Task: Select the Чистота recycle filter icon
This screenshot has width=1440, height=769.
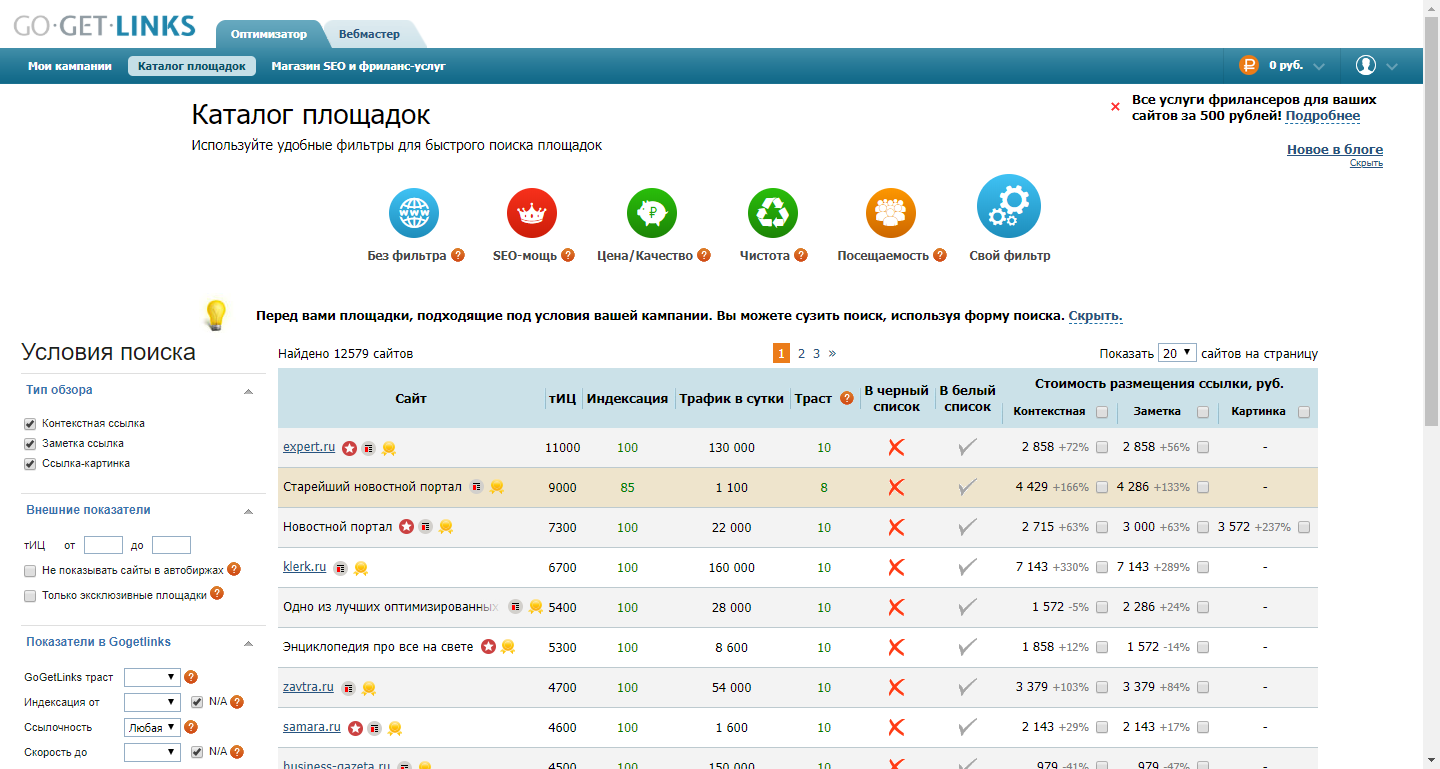Action: coord(772,212)
